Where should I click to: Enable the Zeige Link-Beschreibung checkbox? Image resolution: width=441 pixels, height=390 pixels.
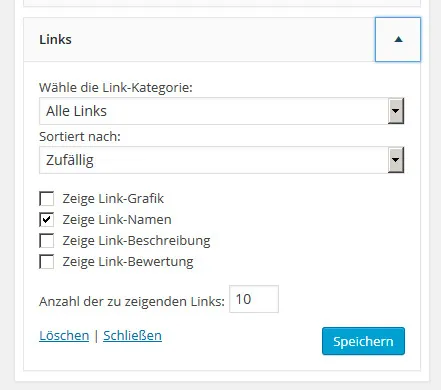47,241
